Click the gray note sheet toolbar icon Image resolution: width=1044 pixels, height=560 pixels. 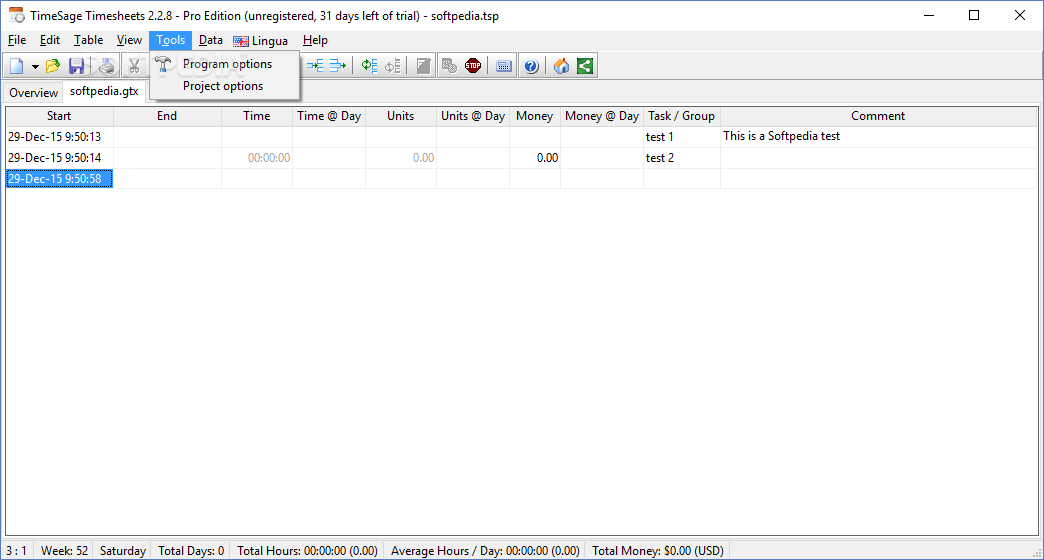[x=423, y=66]
